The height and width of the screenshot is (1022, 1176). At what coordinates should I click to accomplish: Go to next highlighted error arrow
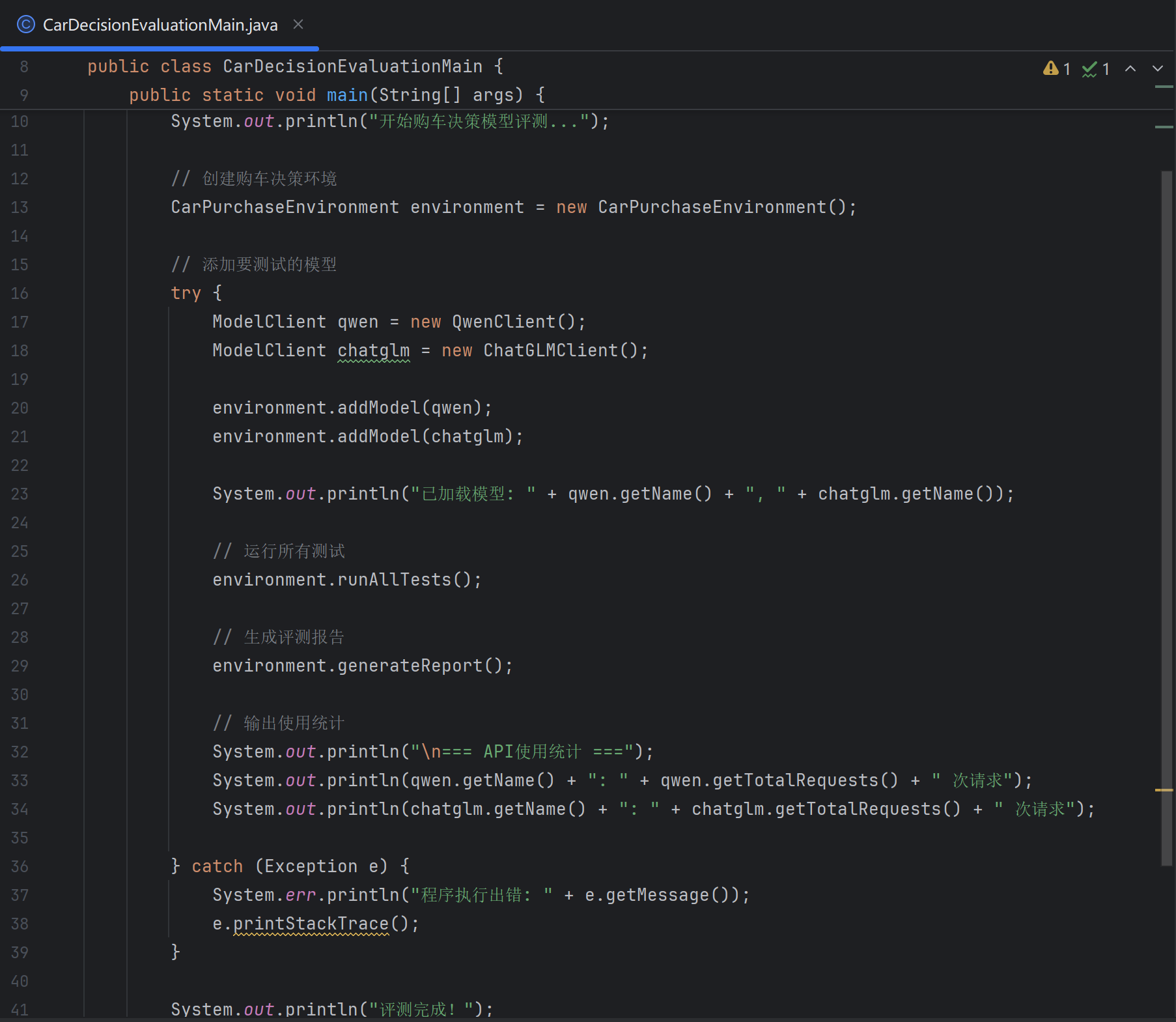1158,68
